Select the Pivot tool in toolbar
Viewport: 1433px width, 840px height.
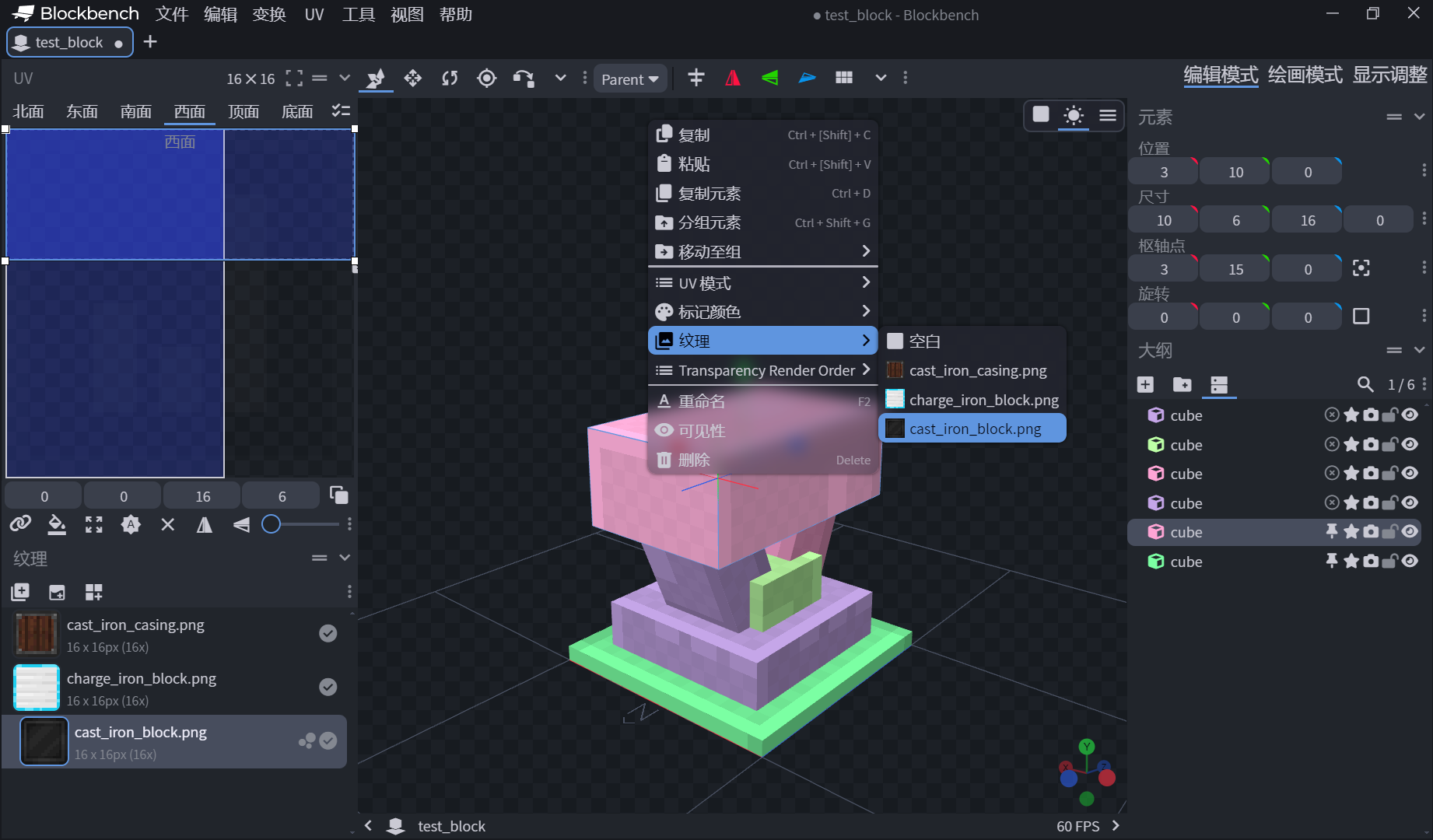[486, 79]
